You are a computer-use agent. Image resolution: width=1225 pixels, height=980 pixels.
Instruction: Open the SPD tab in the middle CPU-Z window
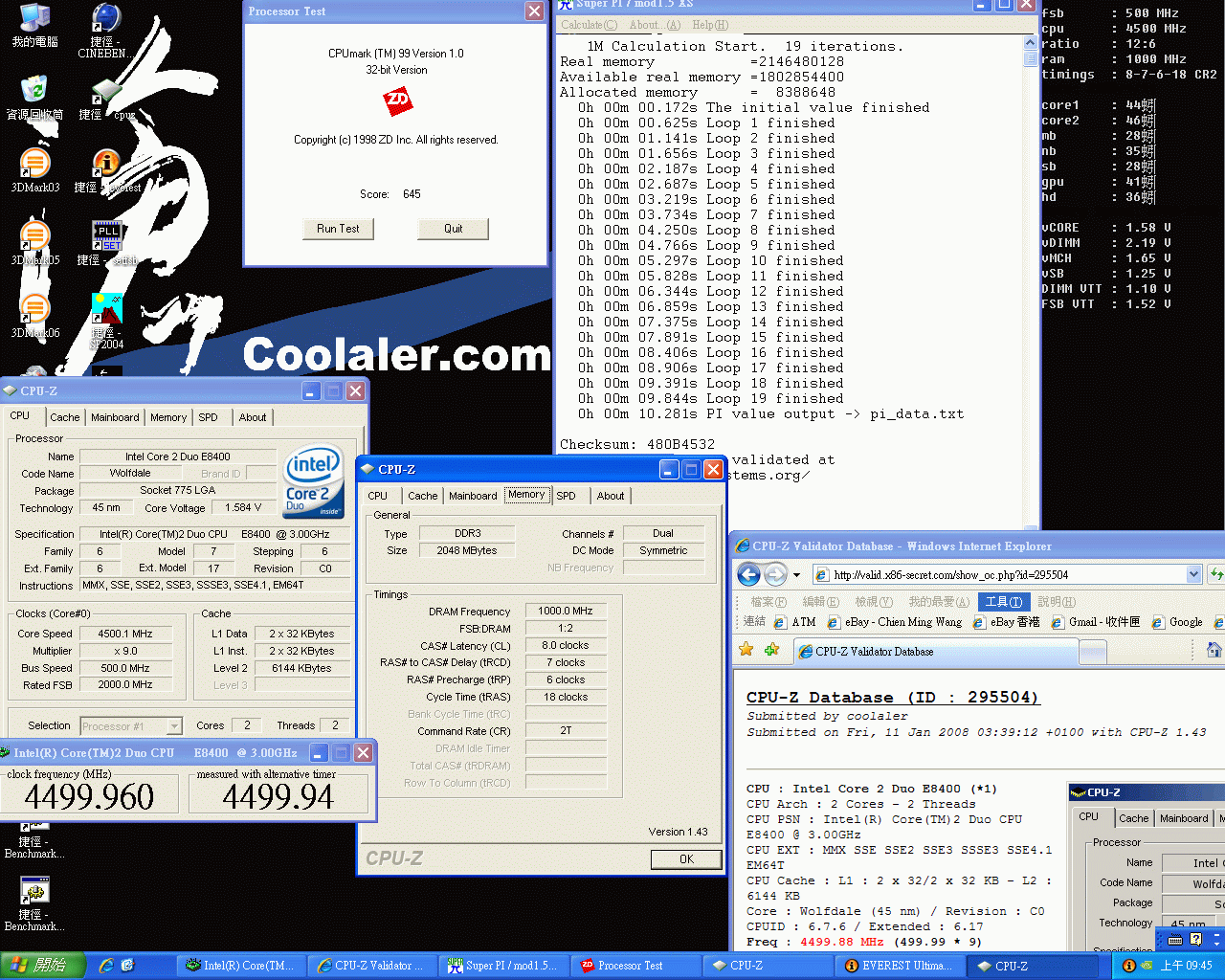567,496
